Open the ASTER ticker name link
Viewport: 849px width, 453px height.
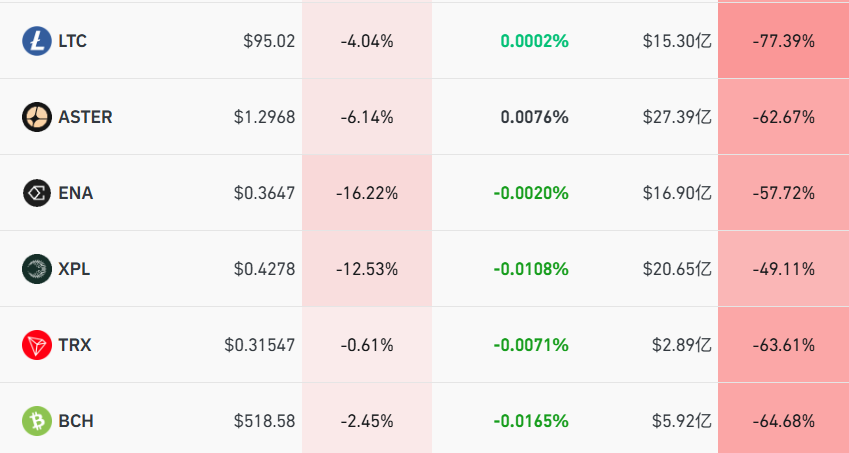[85, 117]
